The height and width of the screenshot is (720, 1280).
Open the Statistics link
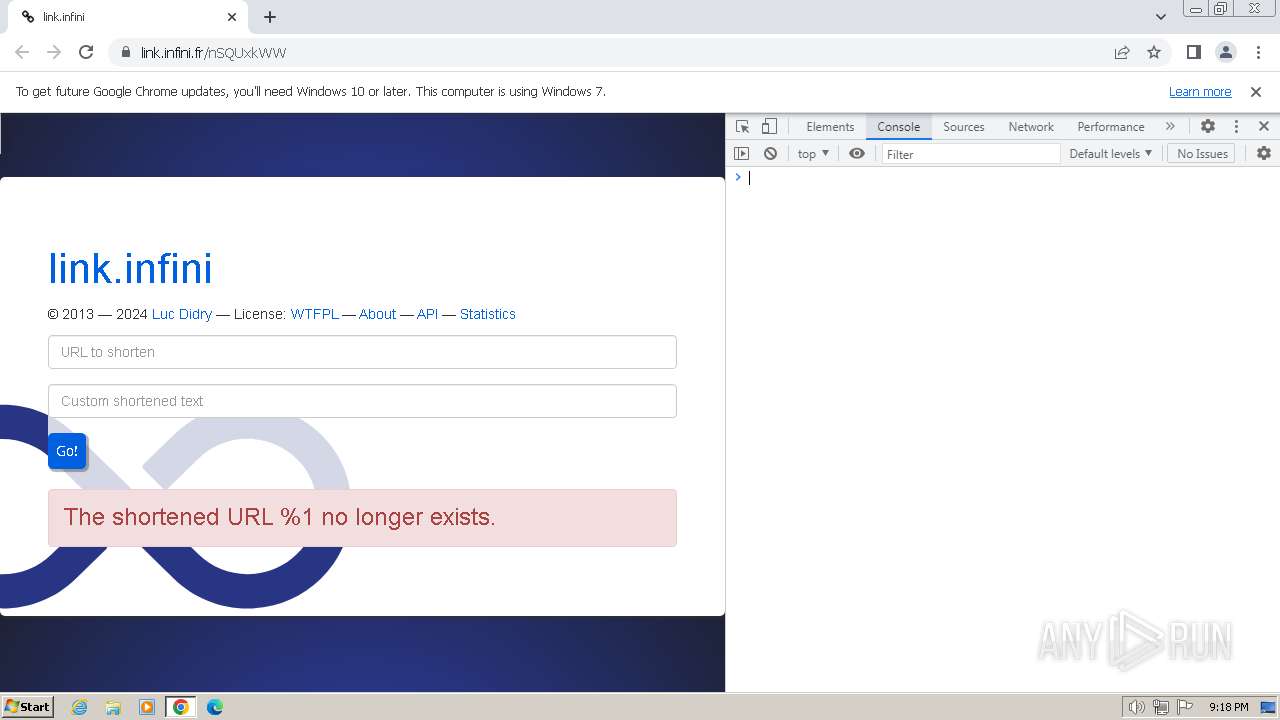[488, 314]
